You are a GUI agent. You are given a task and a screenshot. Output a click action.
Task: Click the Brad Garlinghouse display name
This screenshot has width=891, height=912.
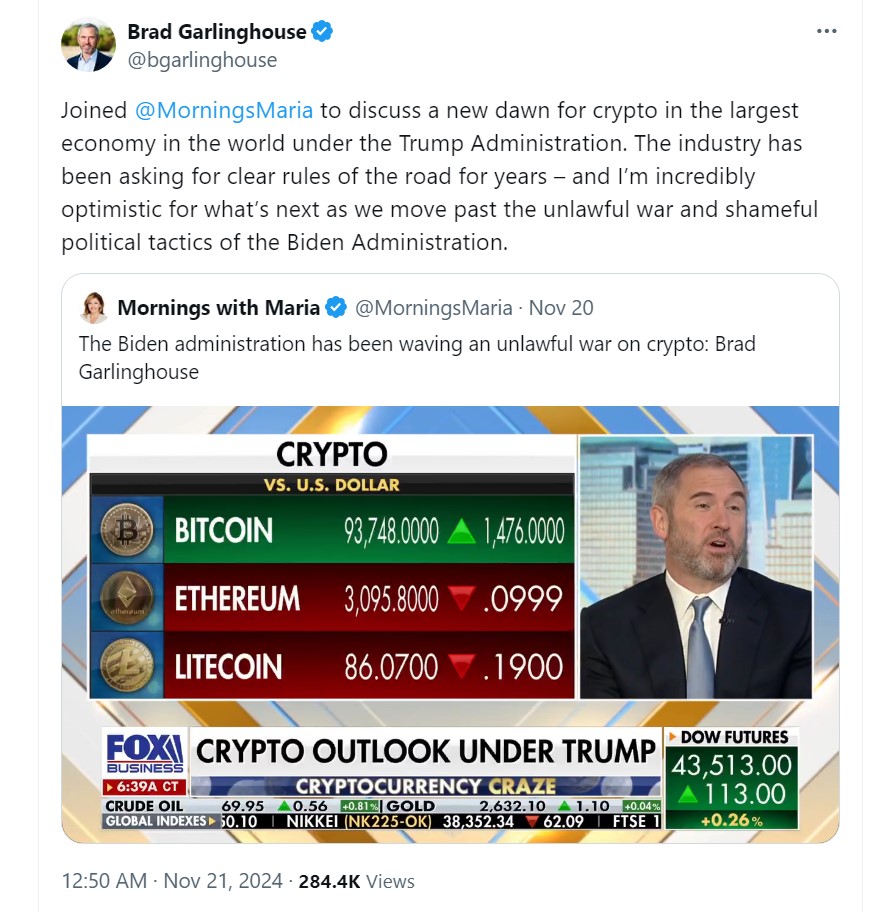(217, 31)
